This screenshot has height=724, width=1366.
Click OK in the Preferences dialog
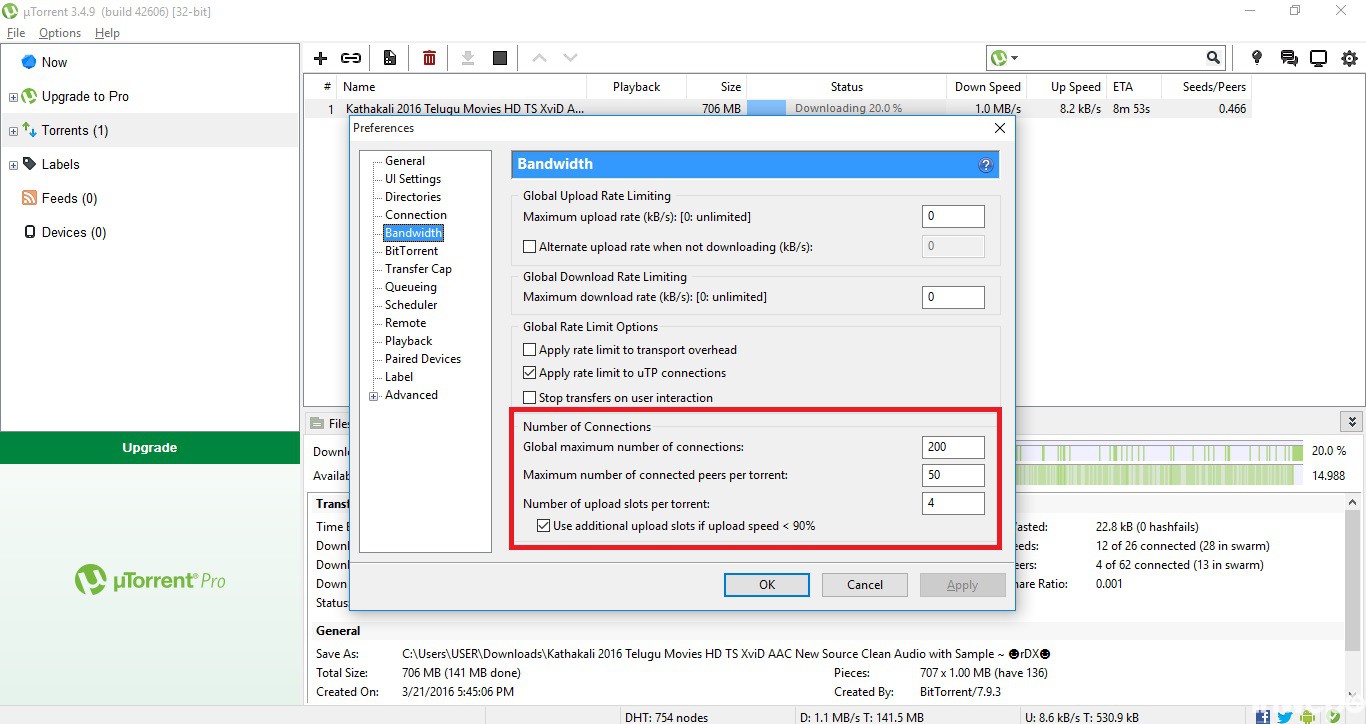click(767, 585)
